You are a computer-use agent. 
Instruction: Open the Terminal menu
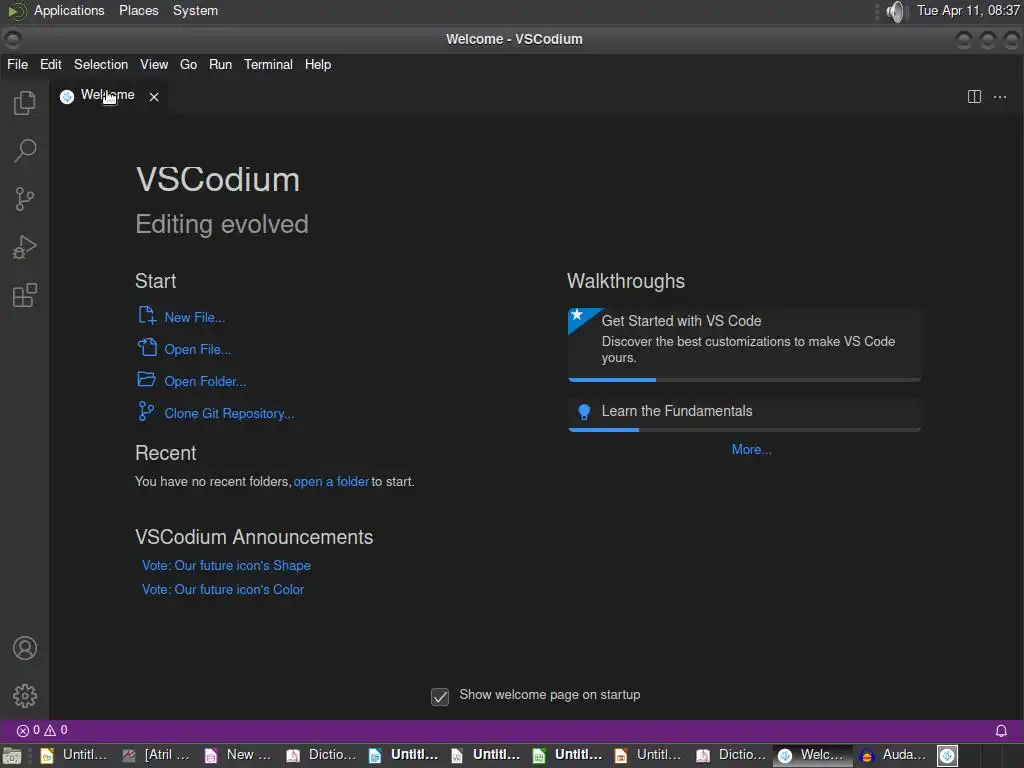(268, 65)
